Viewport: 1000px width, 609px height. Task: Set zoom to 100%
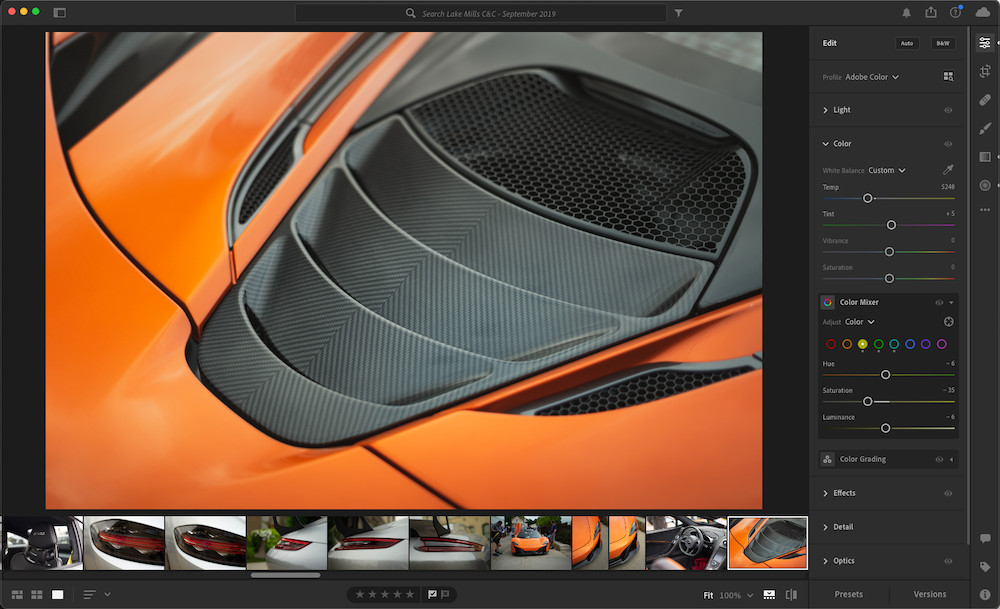730,595
